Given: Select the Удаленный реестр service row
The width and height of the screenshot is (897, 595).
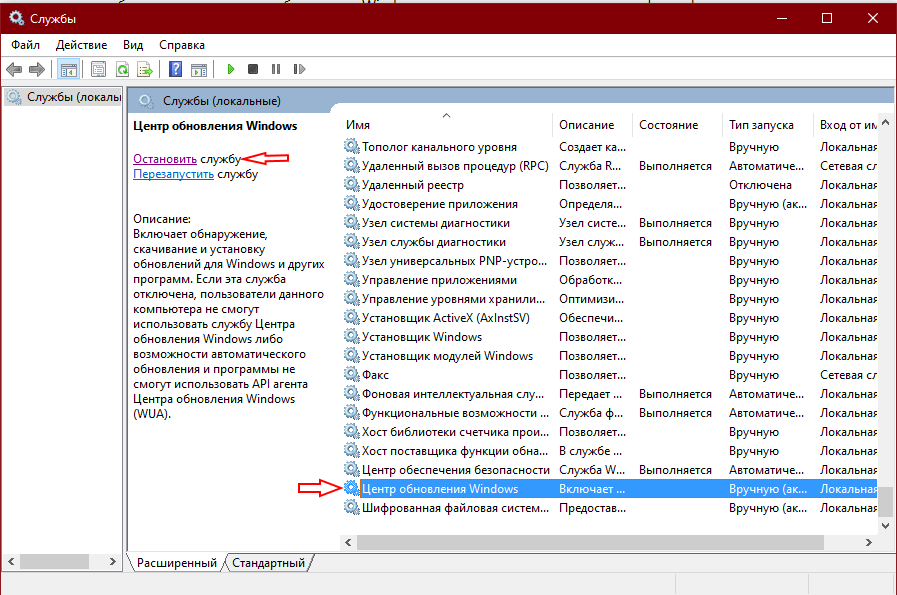Looking at the screenshot, I should point(610,185).
